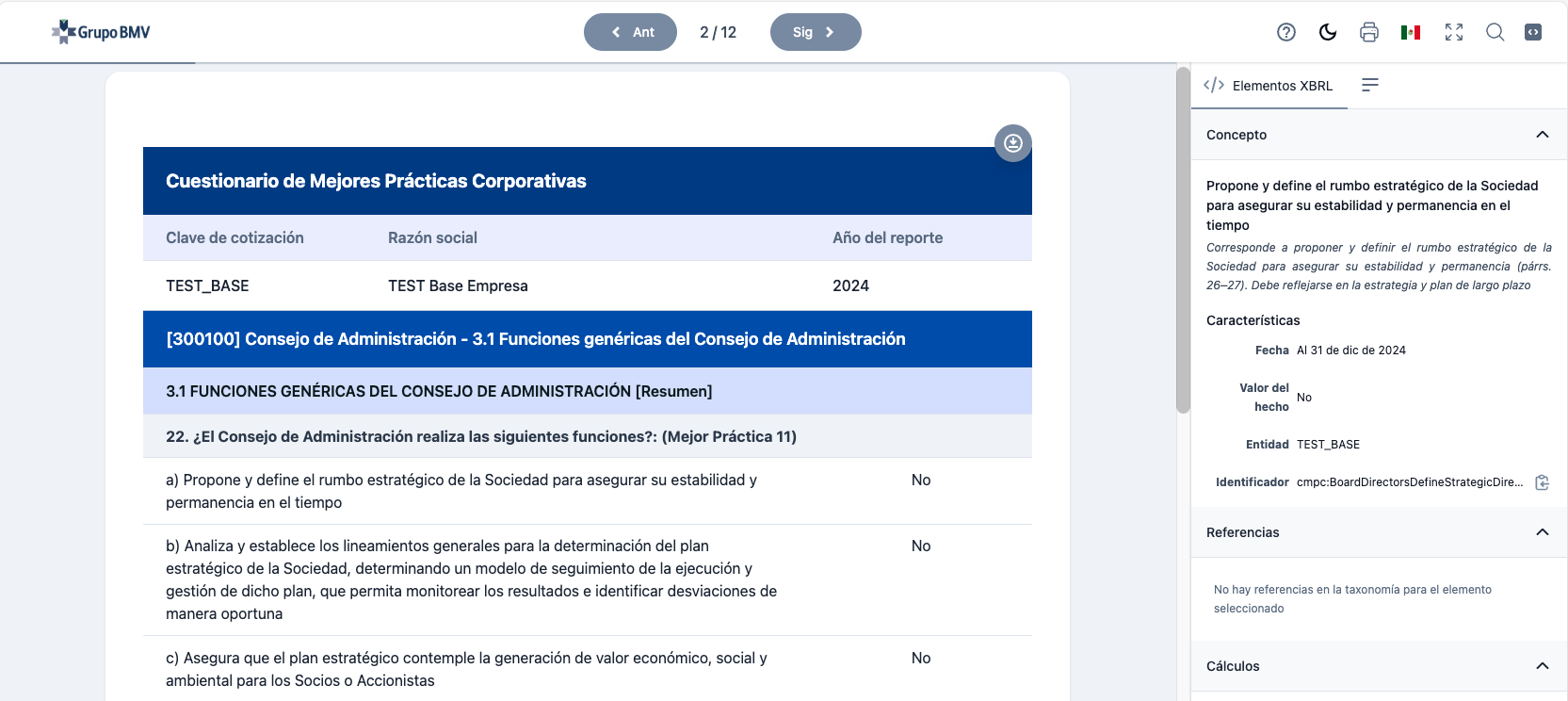Click the 'Razón social' column header

click(432, 238)
